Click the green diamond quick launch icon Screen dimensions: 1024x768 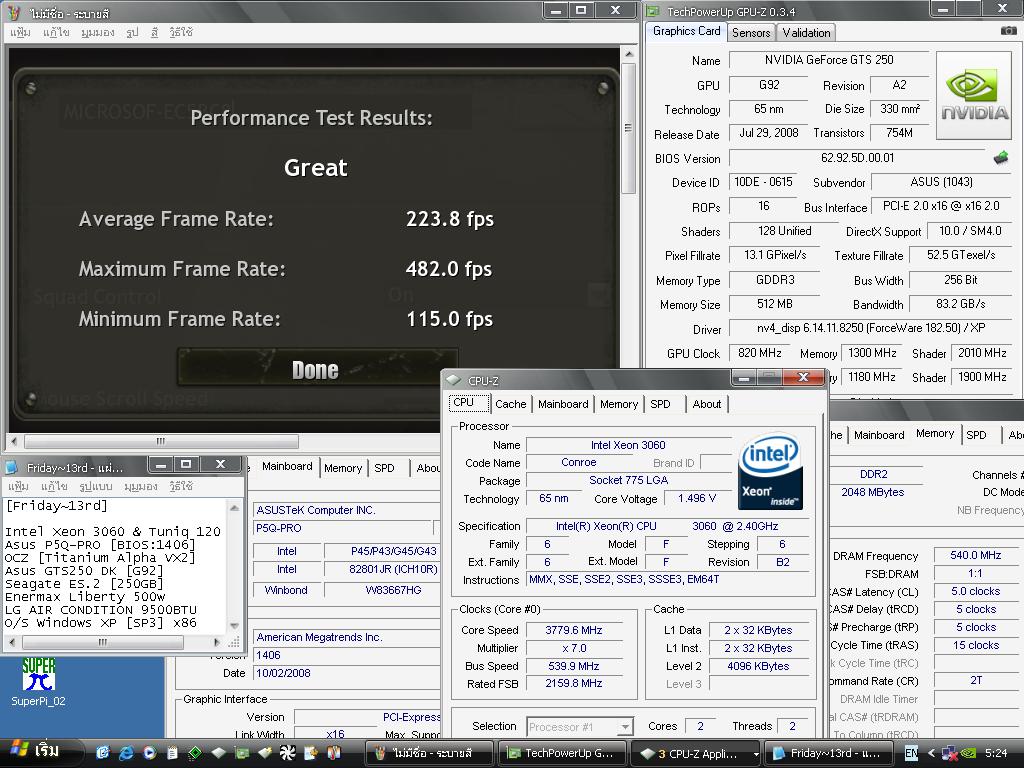click(x=195, y=753)
